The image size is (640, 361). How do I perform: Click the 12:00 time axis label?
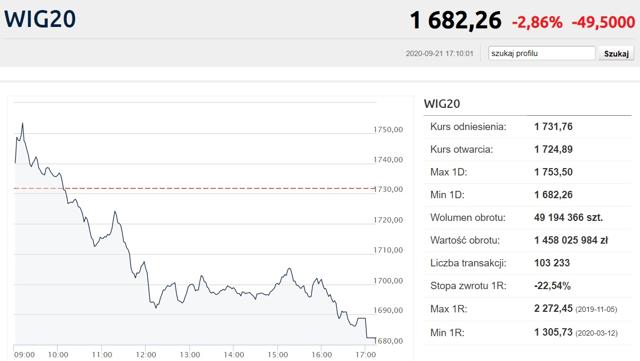pyautogui.click(x=146, y=354)
